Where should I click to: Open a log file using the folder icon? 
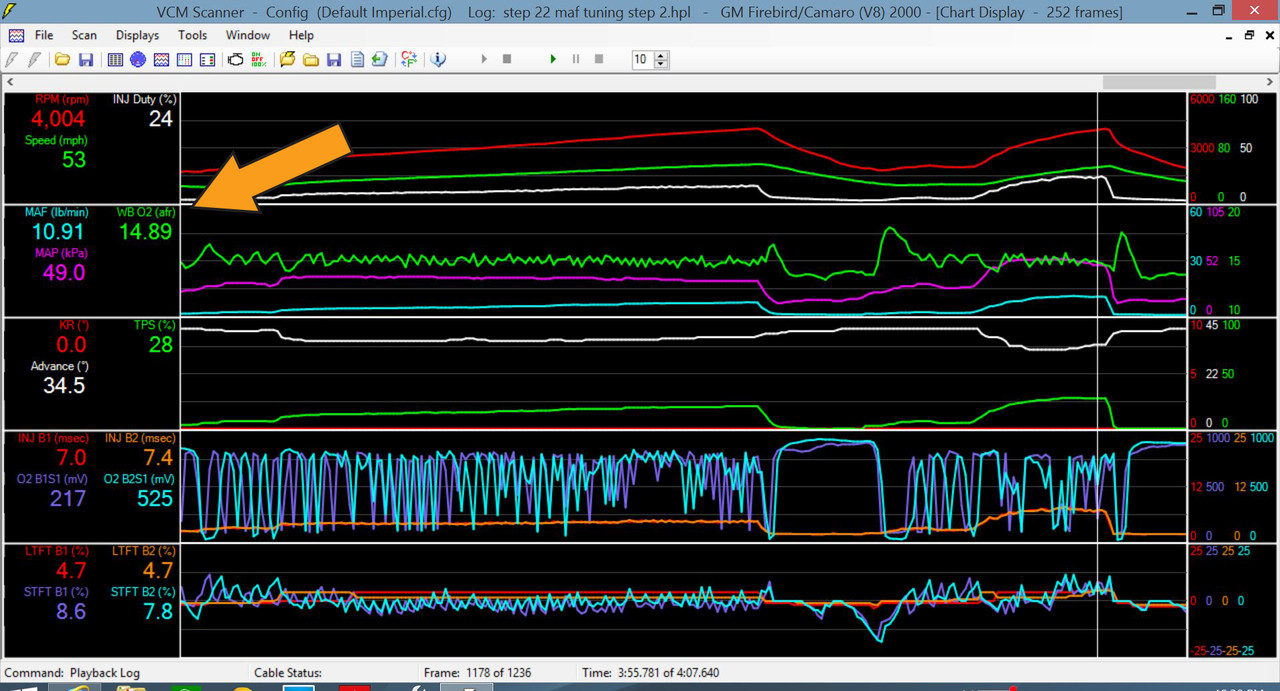tap(64, 59)
